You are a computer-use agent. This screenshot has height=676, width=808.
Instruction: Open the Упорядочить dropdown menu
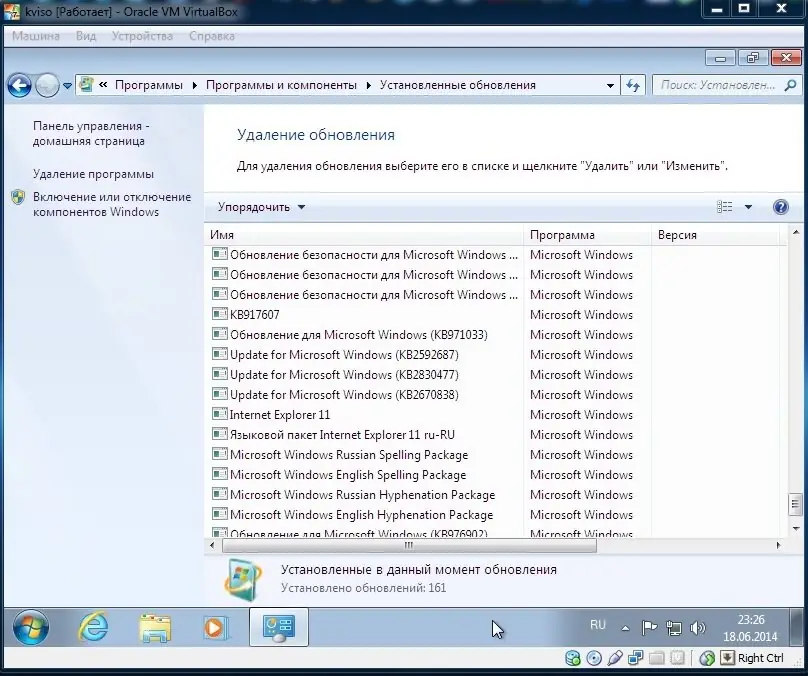261,207
